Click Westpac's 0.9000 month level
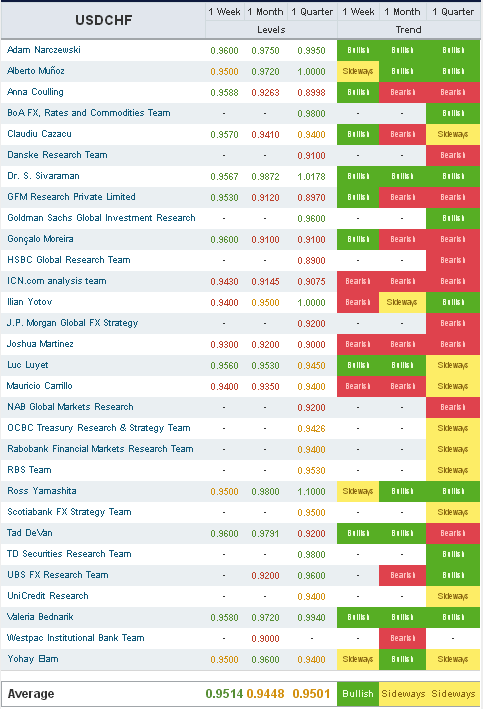The height and width of the screenshot is (709, 483). pos(265,638)
